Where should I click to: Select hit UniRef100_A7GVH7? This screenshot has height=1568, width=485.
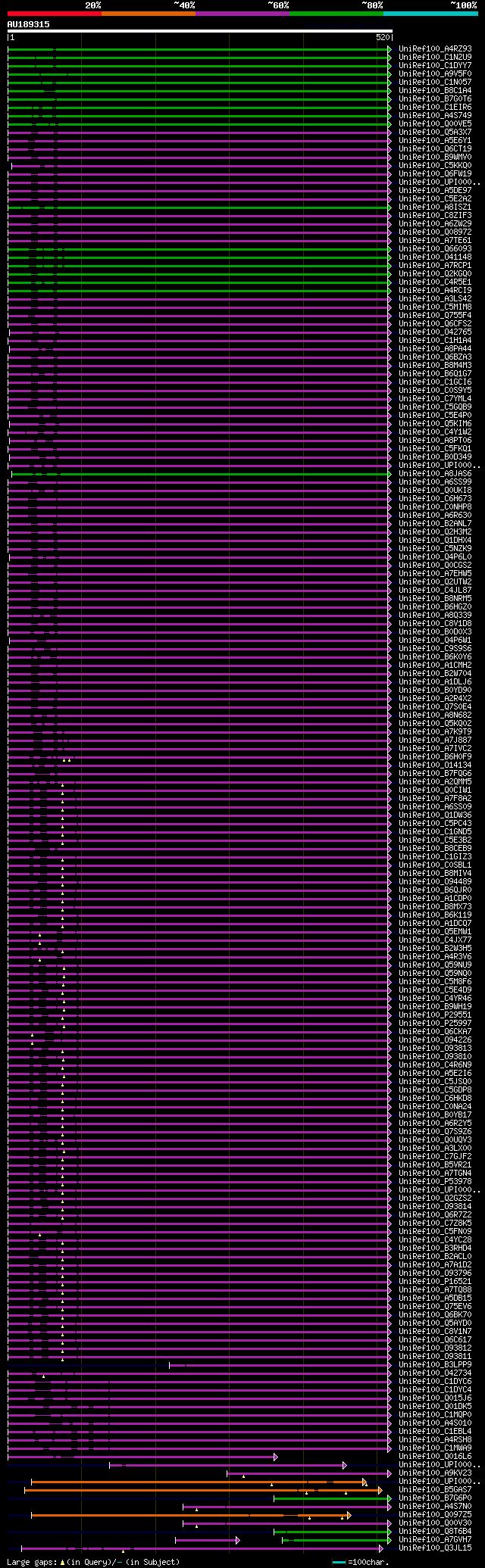click(435, 1539)
